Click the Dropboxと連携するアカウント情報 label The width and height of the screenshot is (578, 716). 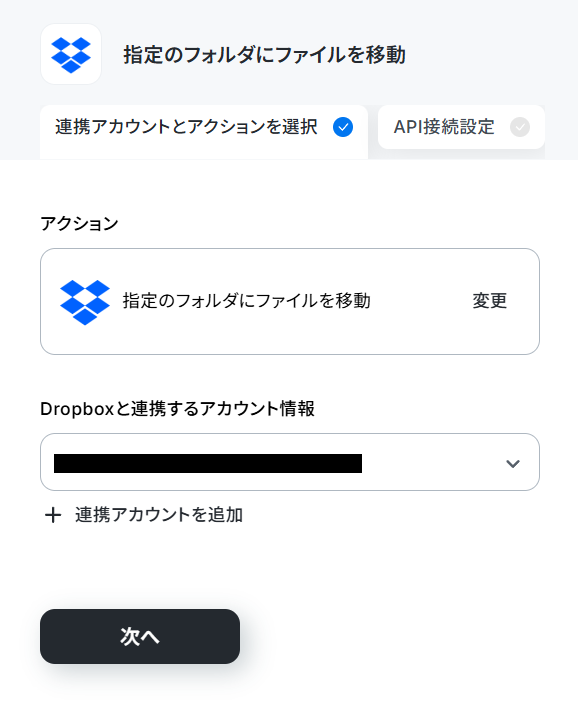(x=177, y=409)
